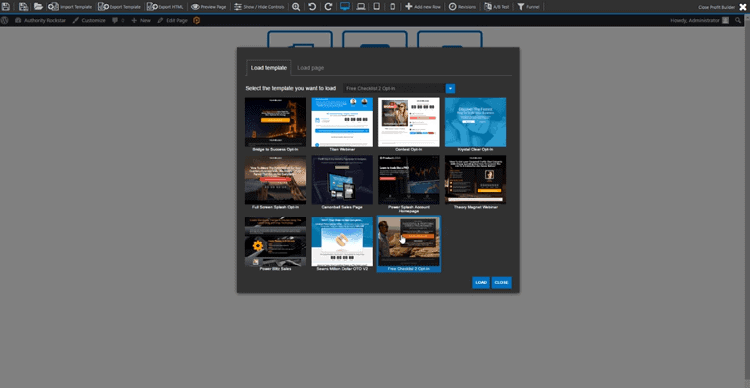
Task: Select the mobile phone view icon
Action: click(393, 7)
